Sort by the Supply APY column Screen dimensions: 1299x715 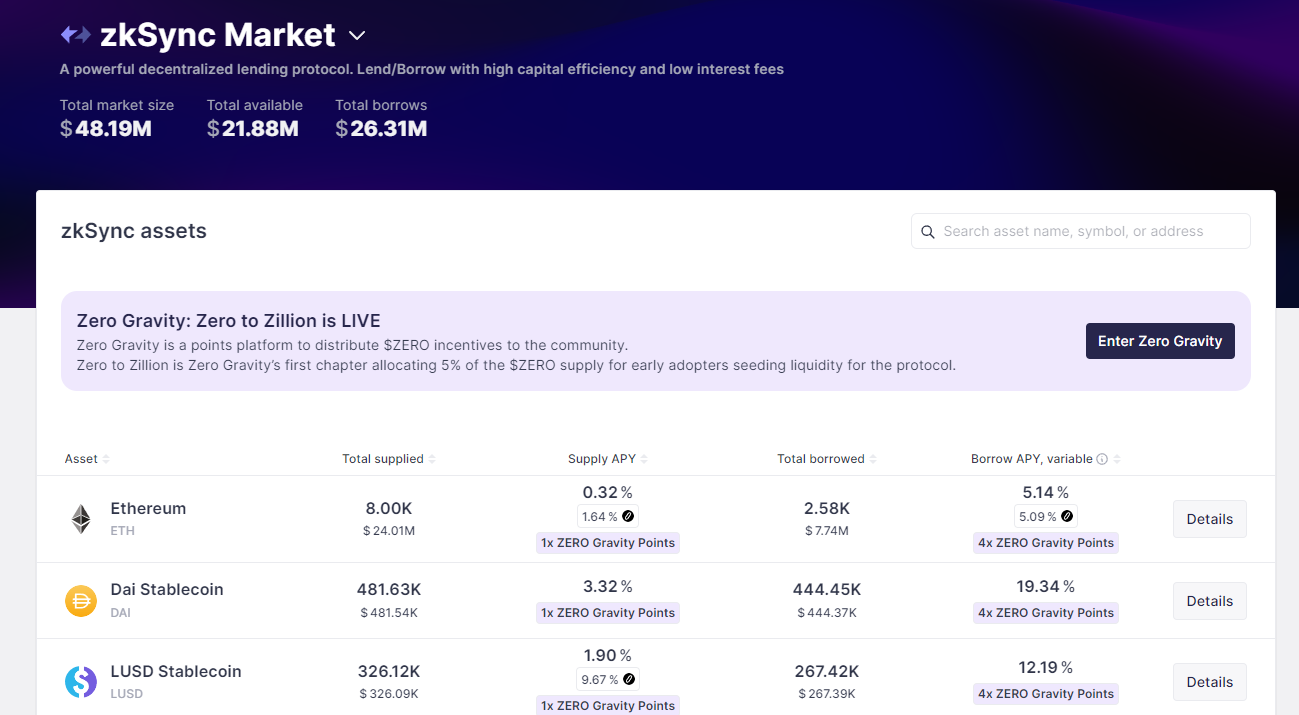click(608, 459)
